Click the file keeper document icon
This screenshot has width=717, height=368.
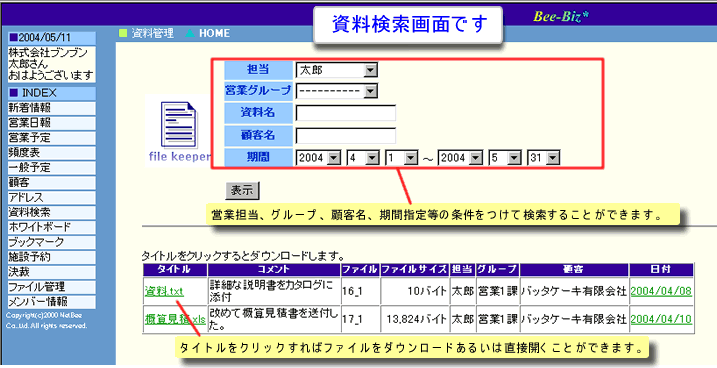click(x=179, y=125)
